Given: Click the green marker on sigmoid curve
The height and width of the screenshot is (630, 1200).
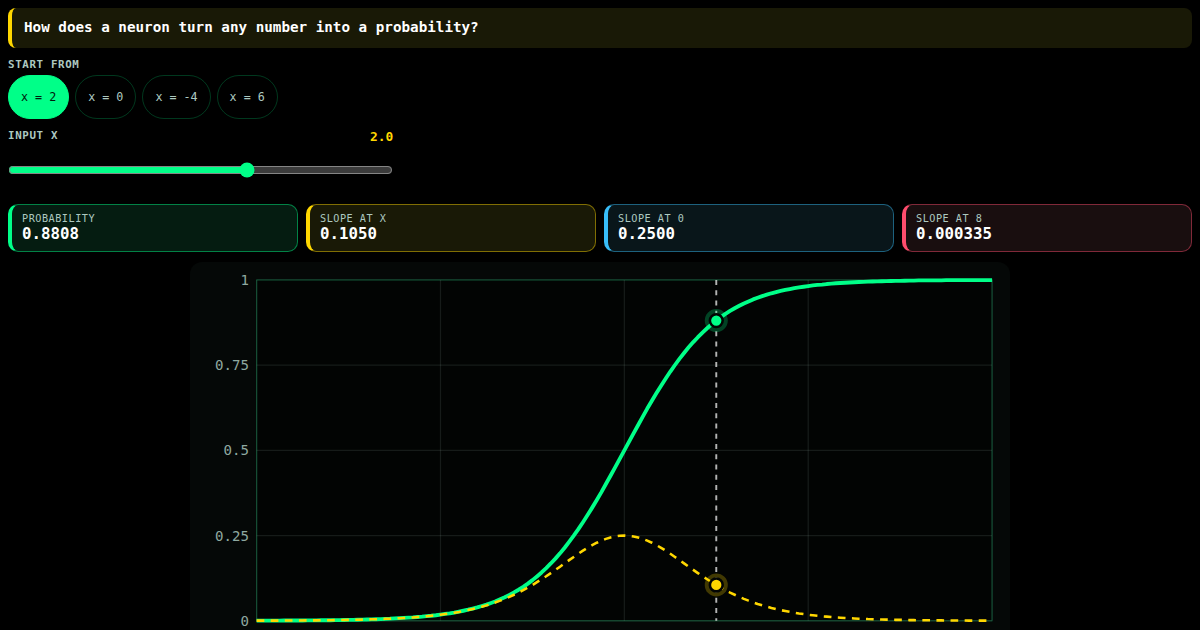Looking at the screenshot, I should (716, 320).
